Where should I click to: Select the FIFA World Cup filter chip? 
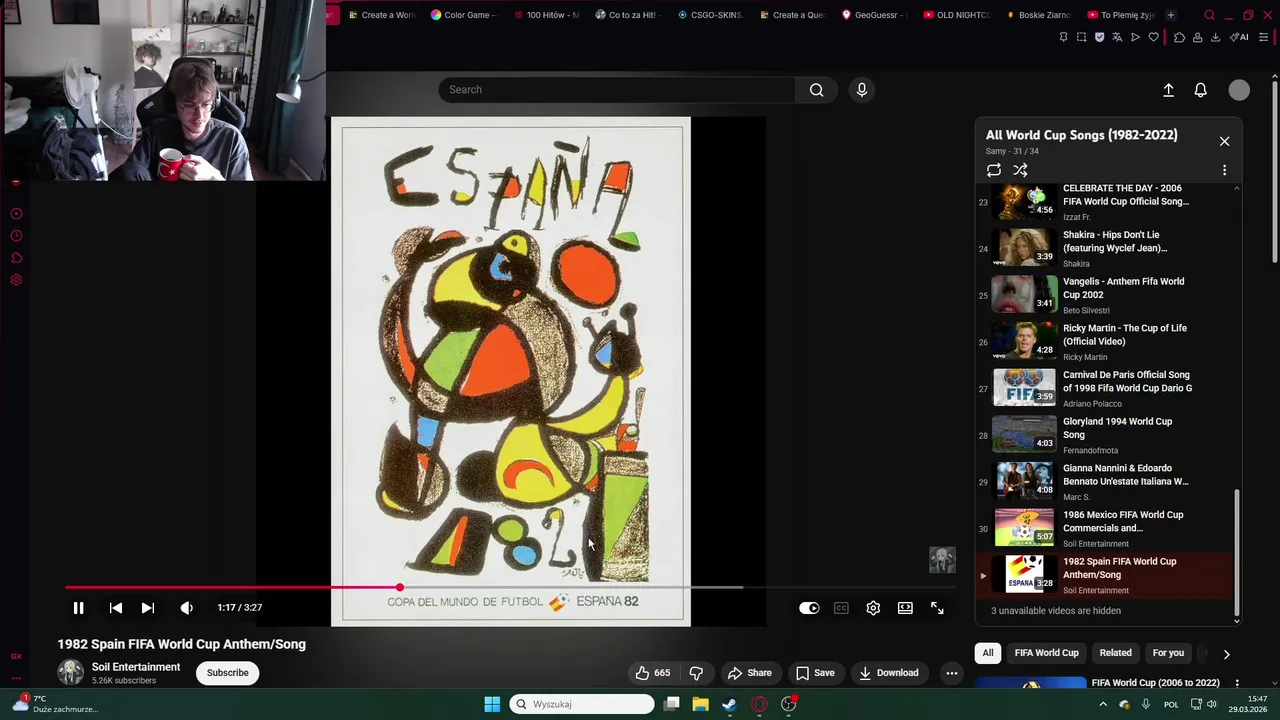coord(1046,653)
